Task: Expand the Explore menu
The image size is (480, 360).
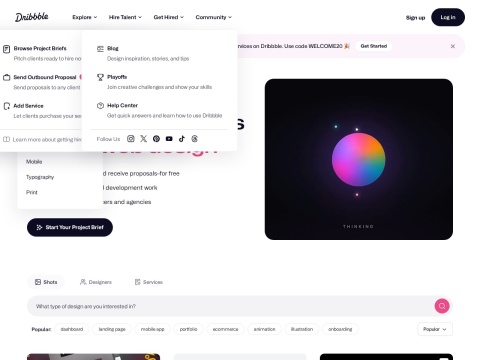Action: point(85,17)
